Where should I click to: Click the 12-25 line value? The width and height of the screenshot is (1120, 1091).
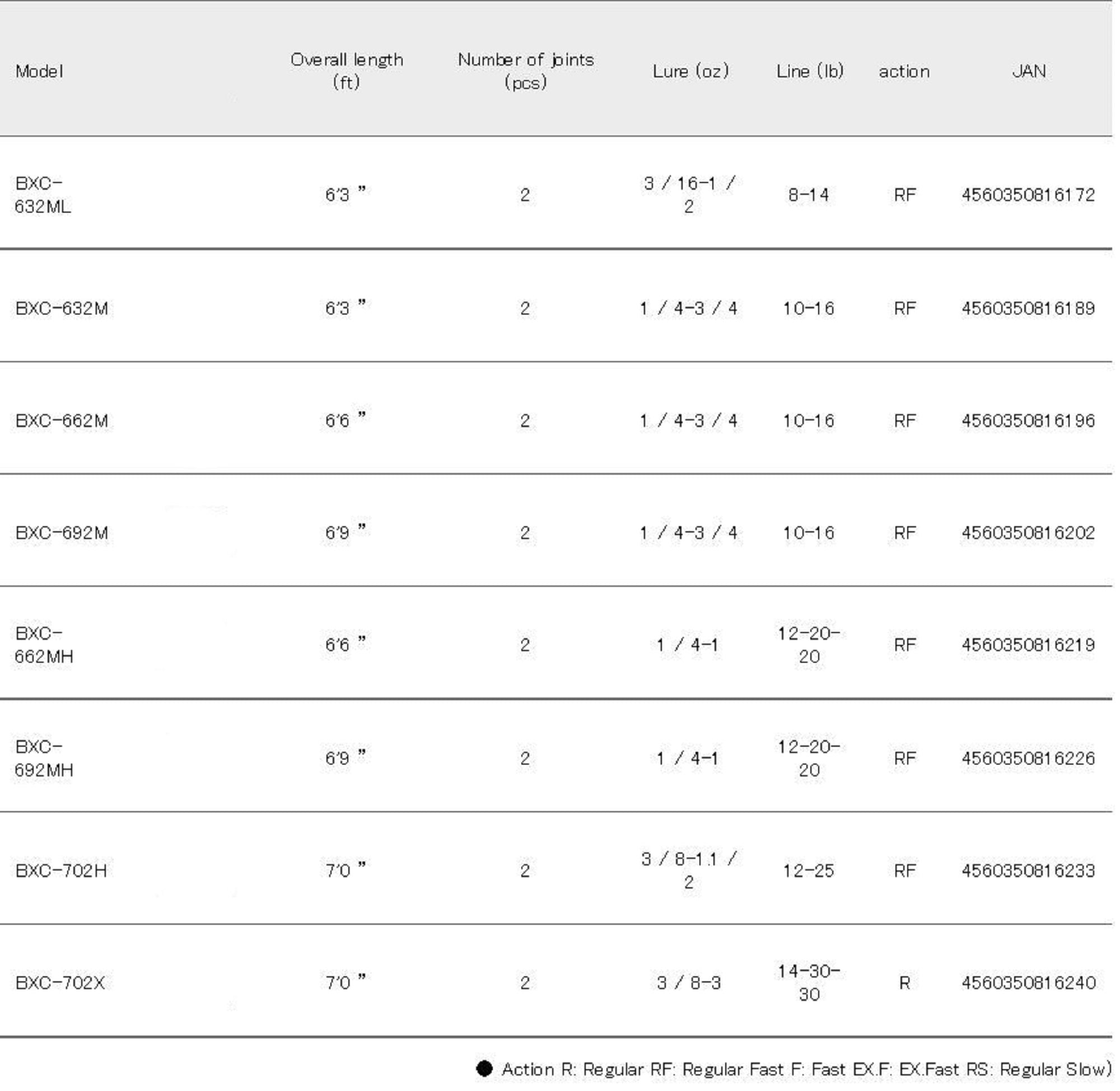point(808,871)
